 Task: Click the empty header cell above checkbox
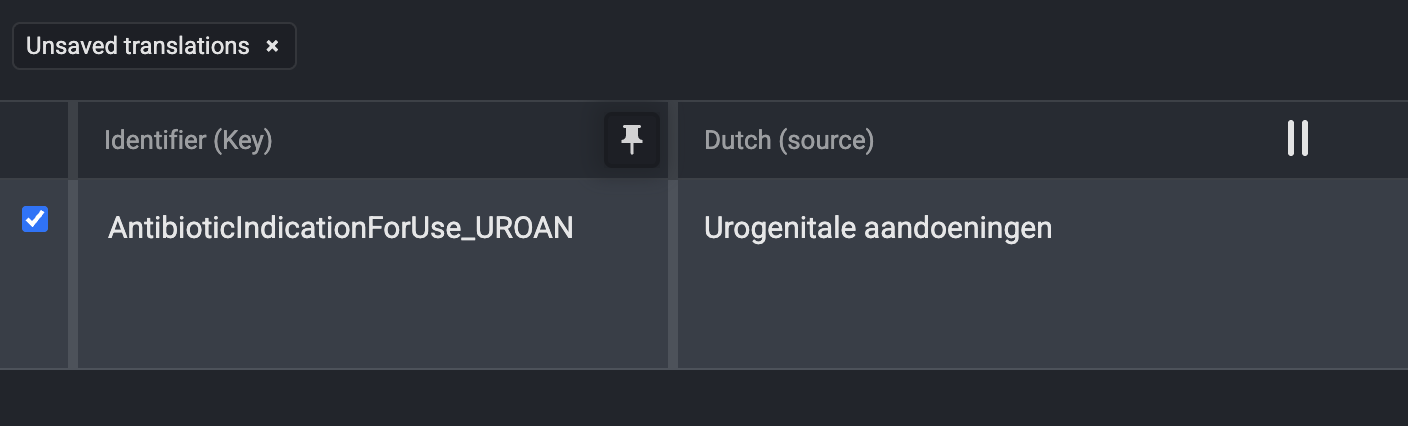coord(34,140)
